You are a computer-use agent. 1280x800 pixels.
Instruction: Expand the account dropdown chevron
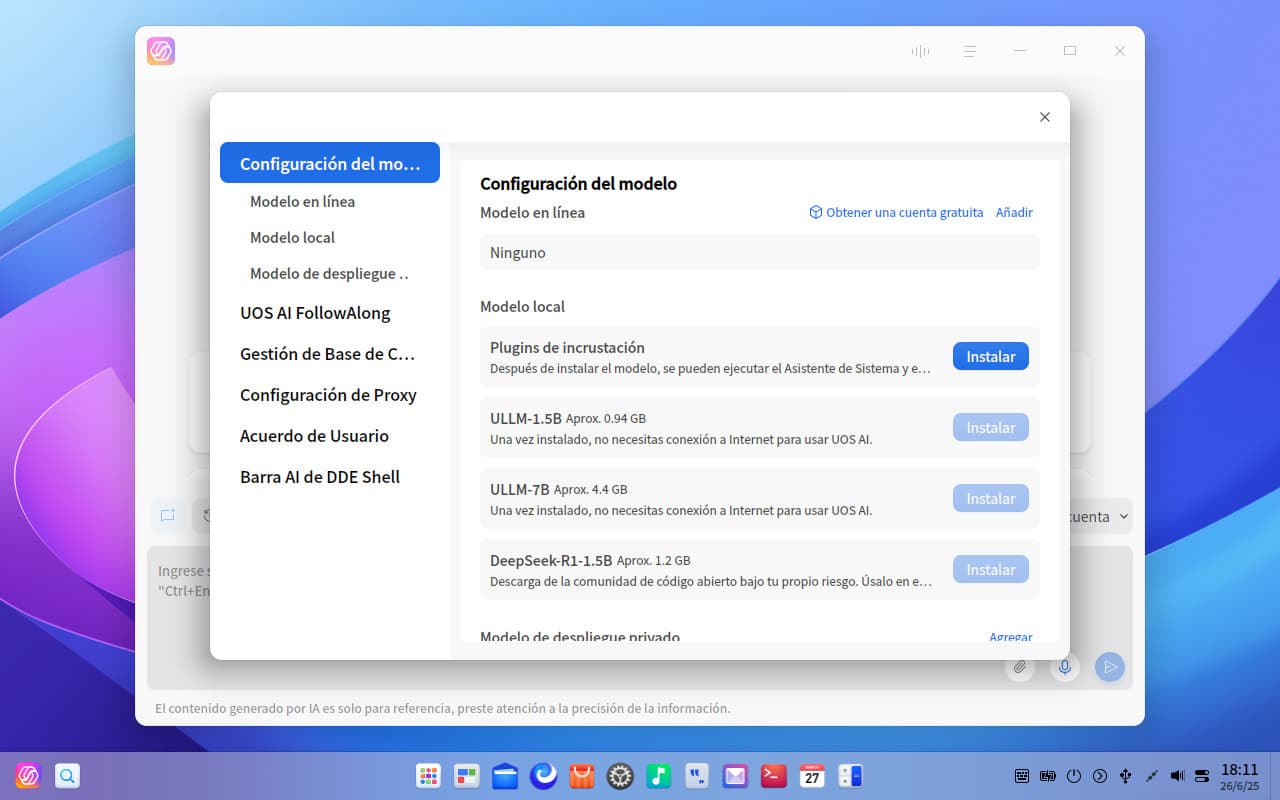tap(1123, 517)
